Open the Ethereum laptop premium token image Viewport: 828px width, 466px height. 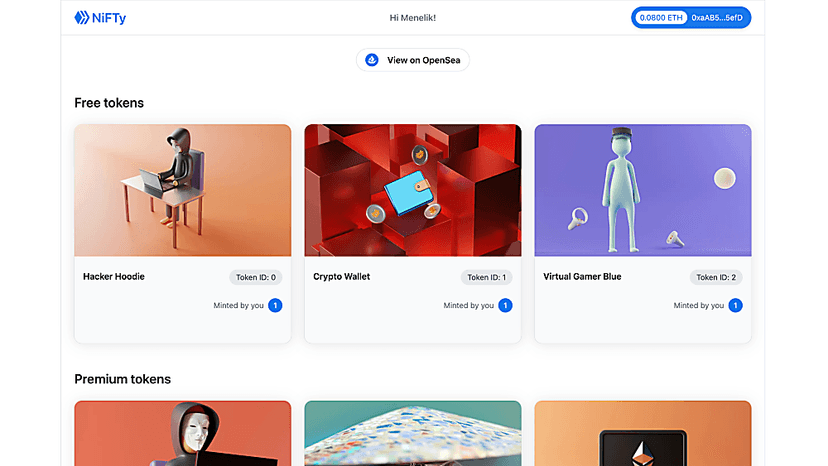643,434
